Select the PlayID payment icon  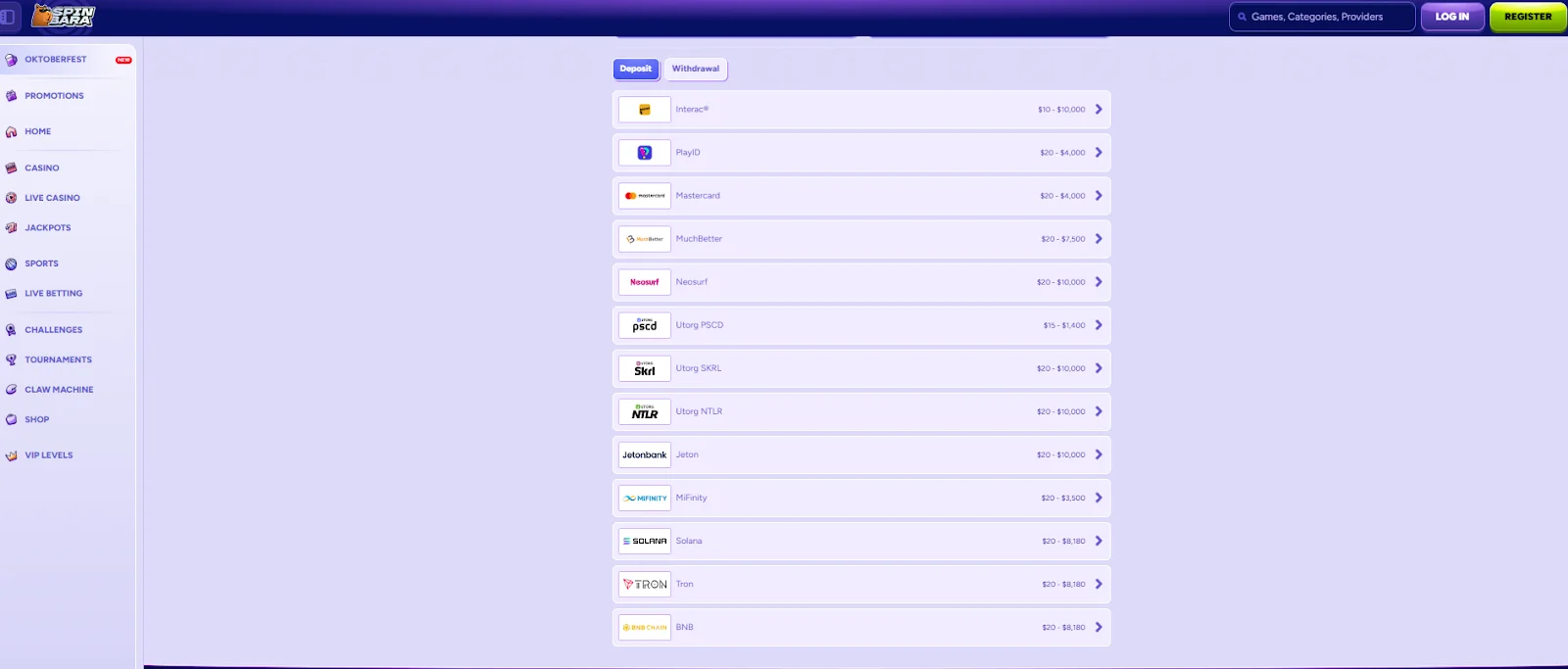[645, 153]
